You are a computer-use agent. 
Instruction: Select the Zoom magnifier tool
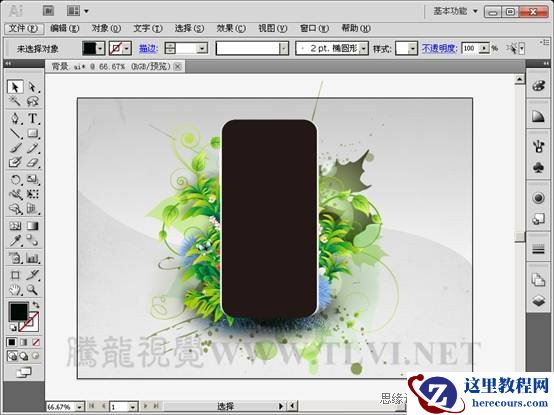point(33,290)
